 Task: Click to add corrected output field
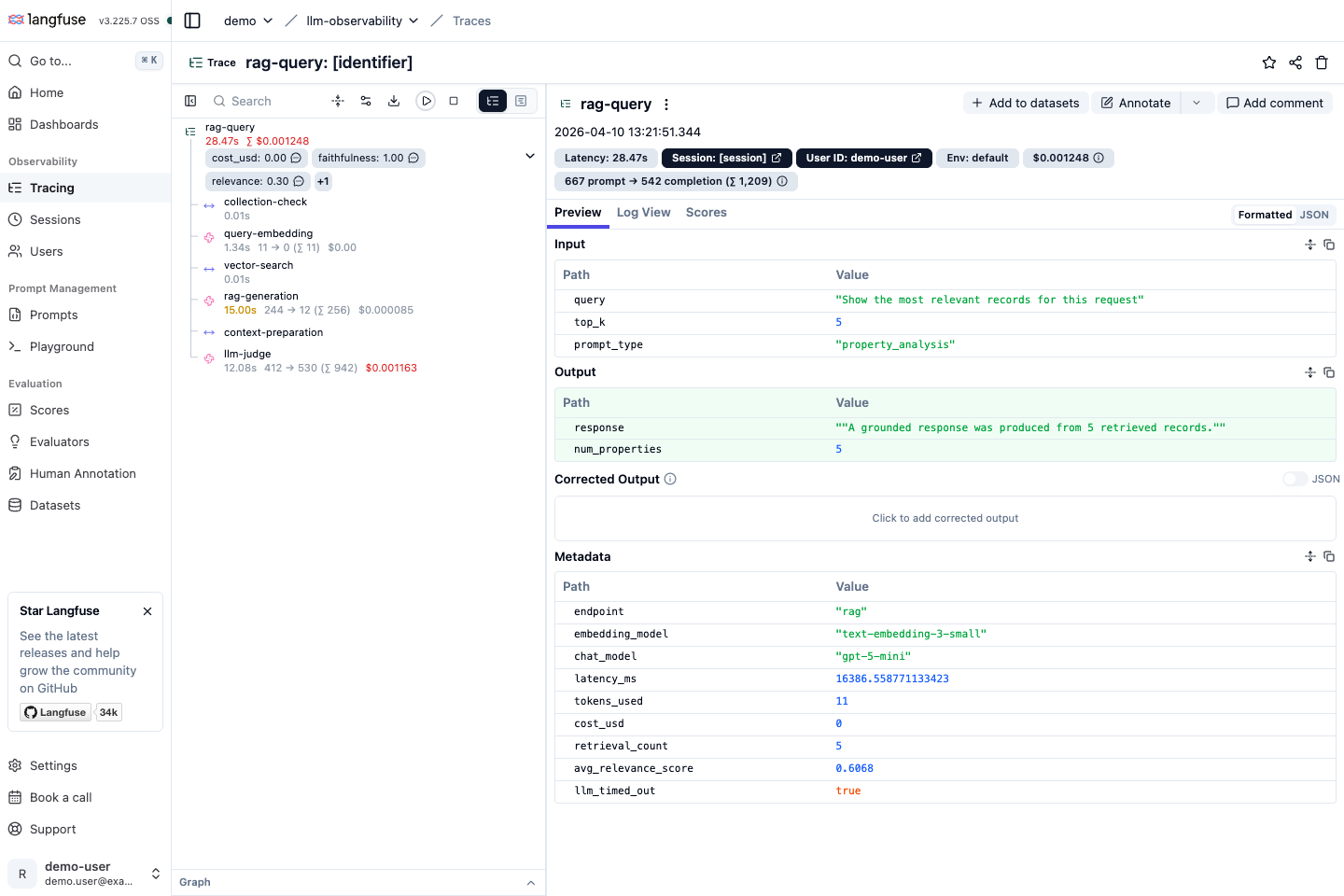point(945,518)
